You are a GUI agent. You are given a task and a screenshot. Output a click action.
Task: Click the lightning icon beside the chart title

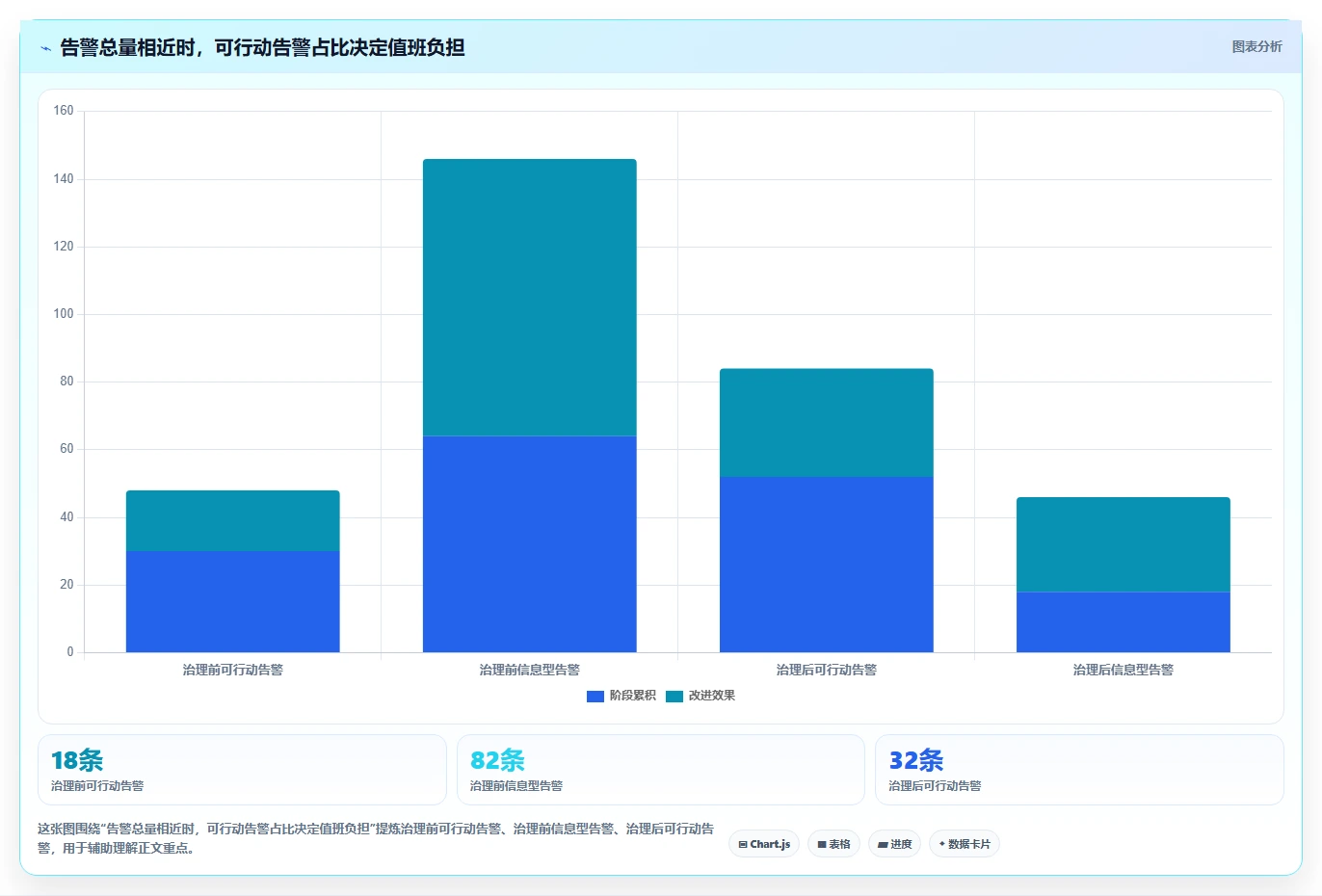coord(45,48)
